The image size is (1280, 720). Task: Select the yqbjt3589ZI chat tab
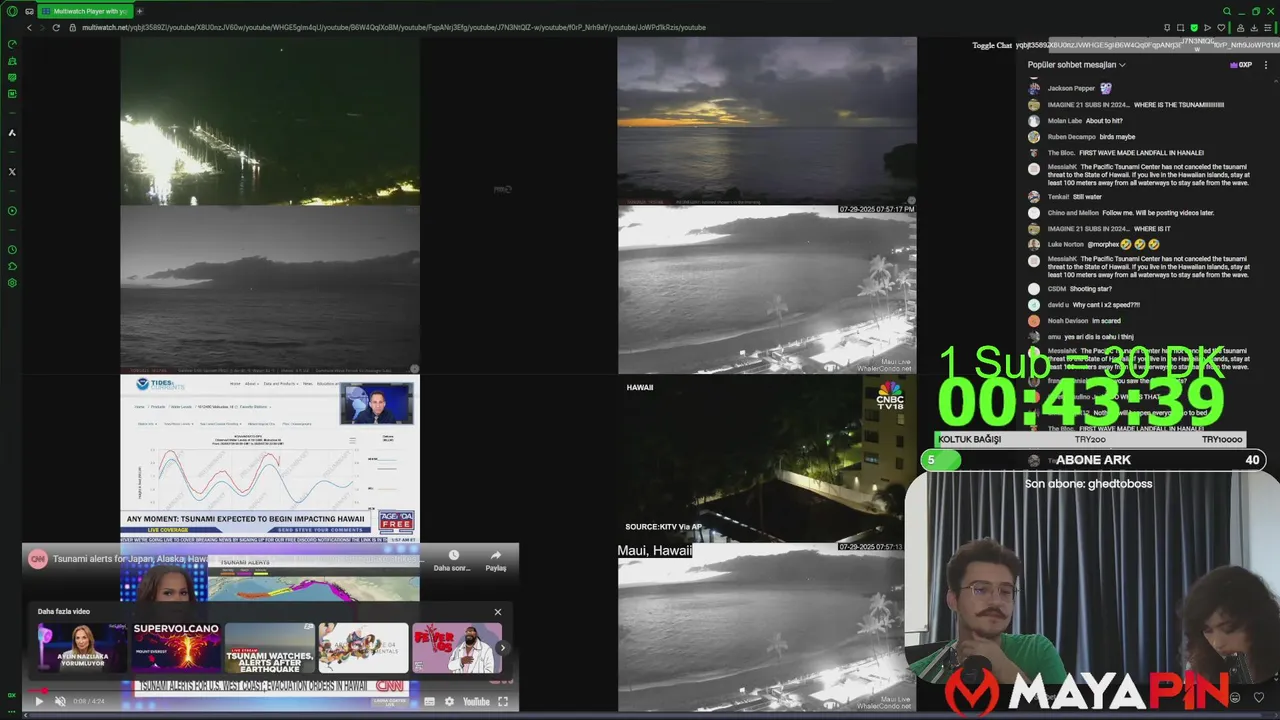(1030, 45)
